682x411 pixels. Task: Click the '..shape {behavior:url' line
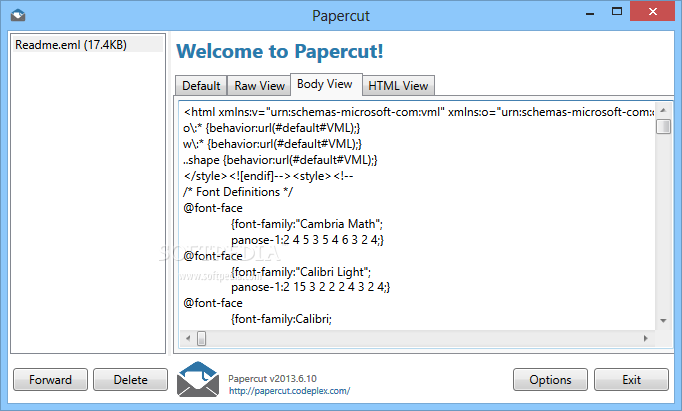(280, 160)
